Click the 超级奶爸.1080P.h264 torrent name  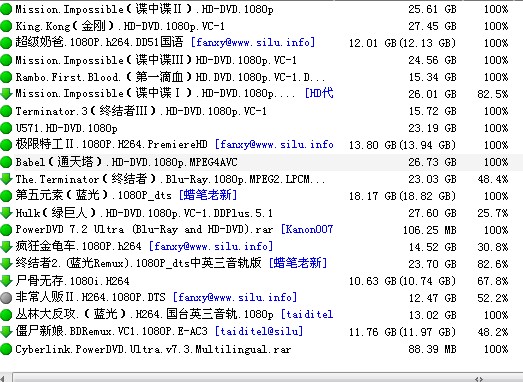[x=99, y=43]
